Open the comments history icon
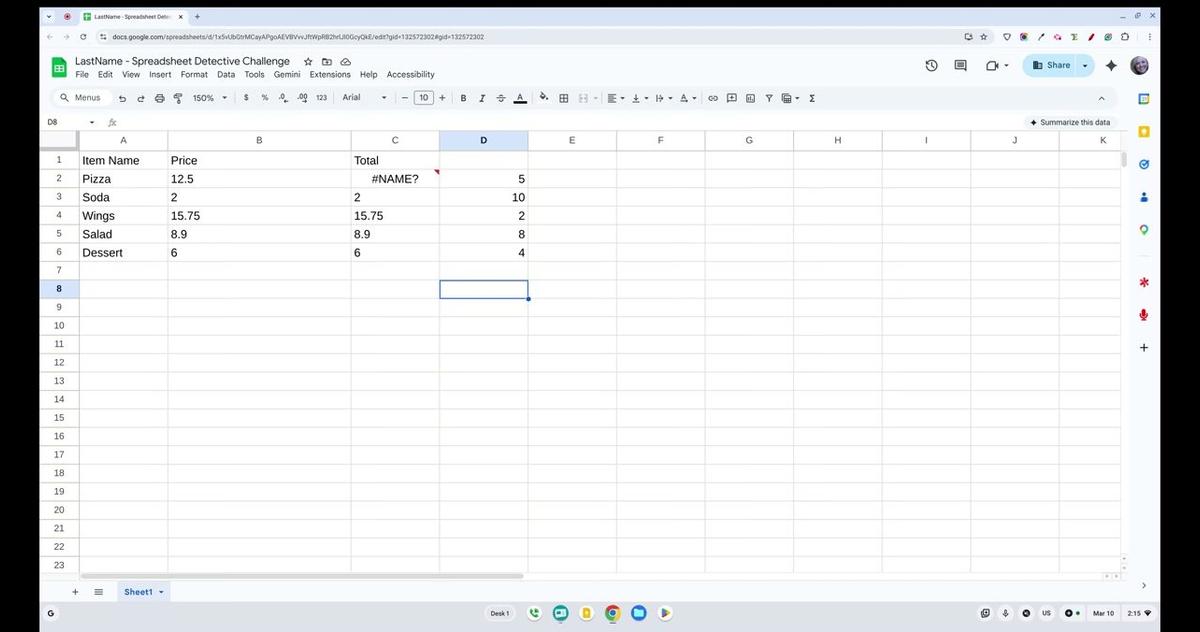The image size is (1200, 632). pos(960,65)
